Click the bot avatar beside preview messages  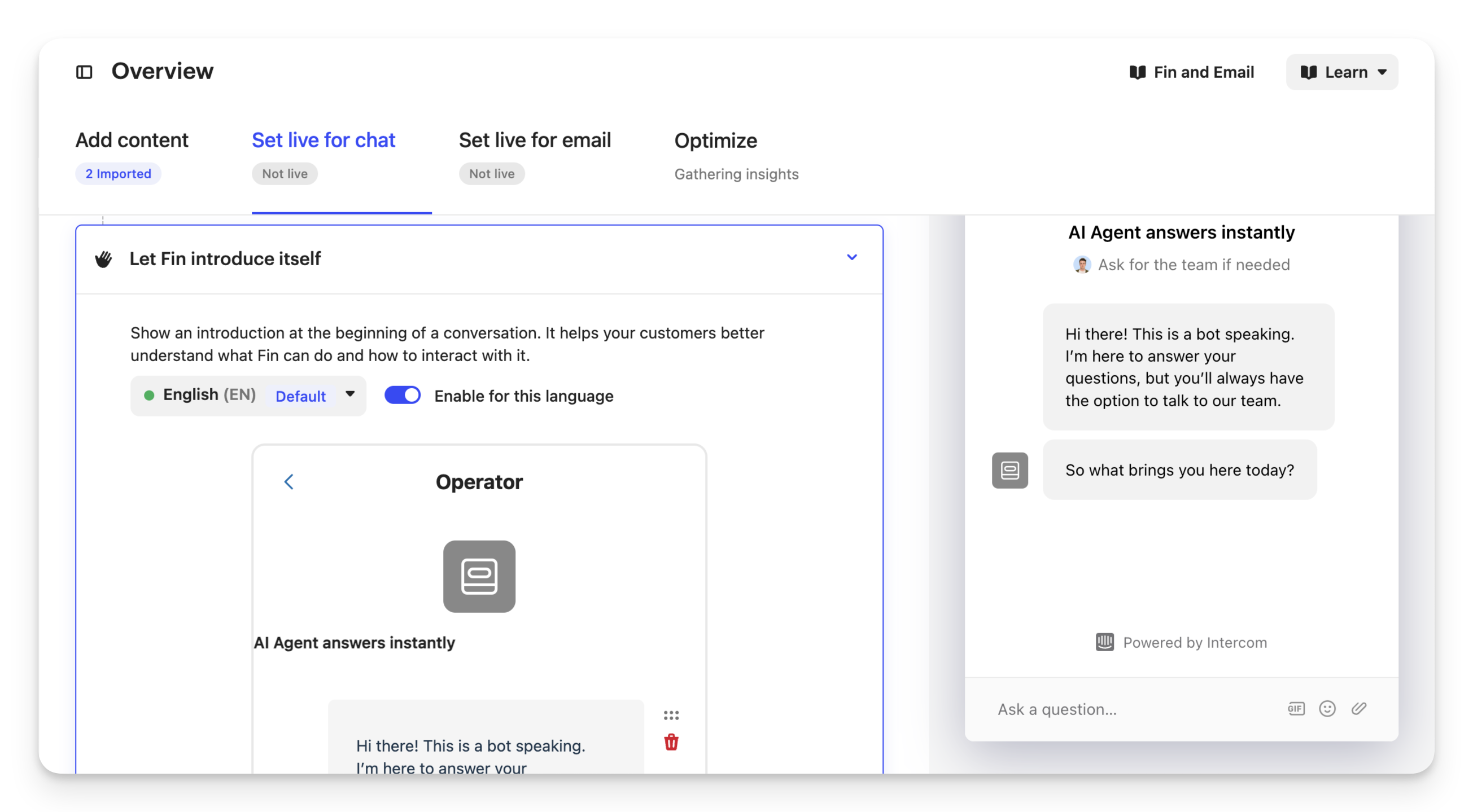click(1010, 470)
